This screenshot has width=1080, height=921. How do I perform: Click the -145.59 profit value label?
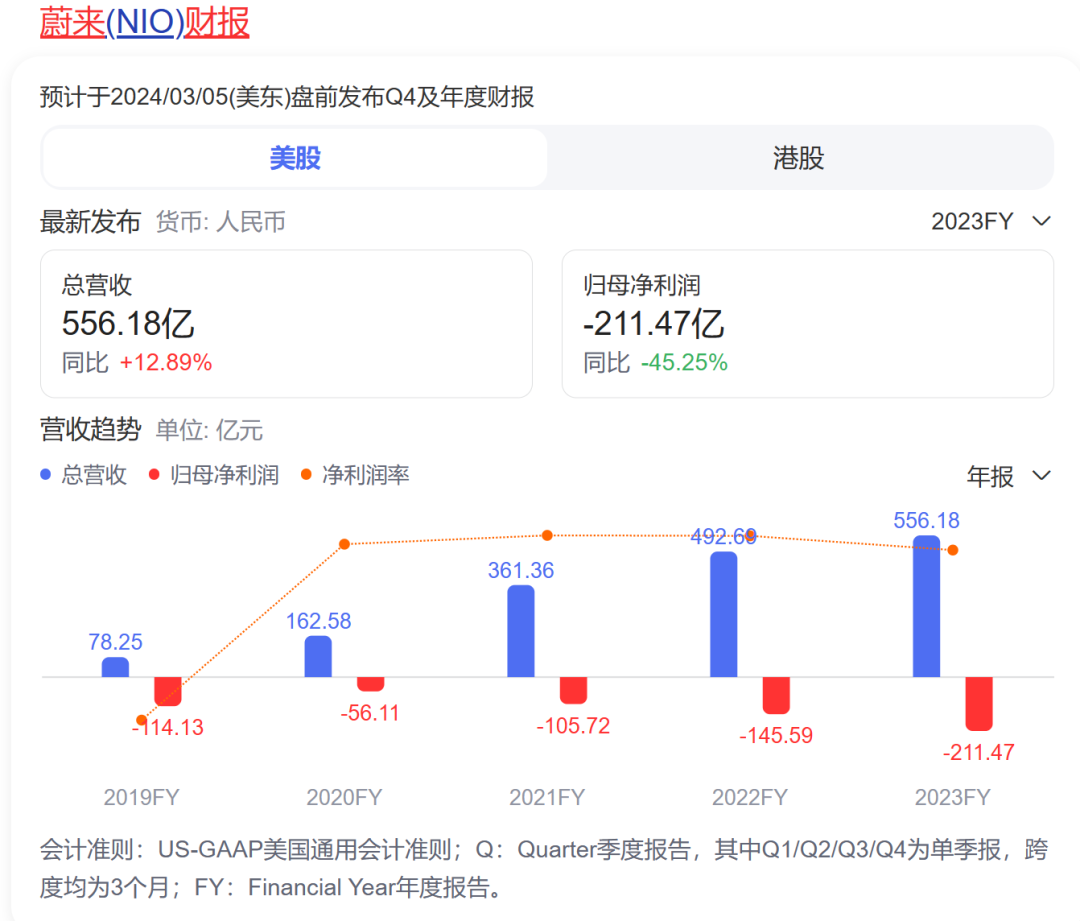[x=776, y=736]
